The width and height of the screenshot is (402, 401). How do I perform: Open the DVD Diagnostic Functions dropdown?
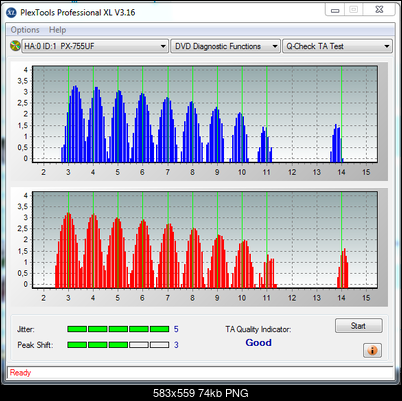(225, 46)
